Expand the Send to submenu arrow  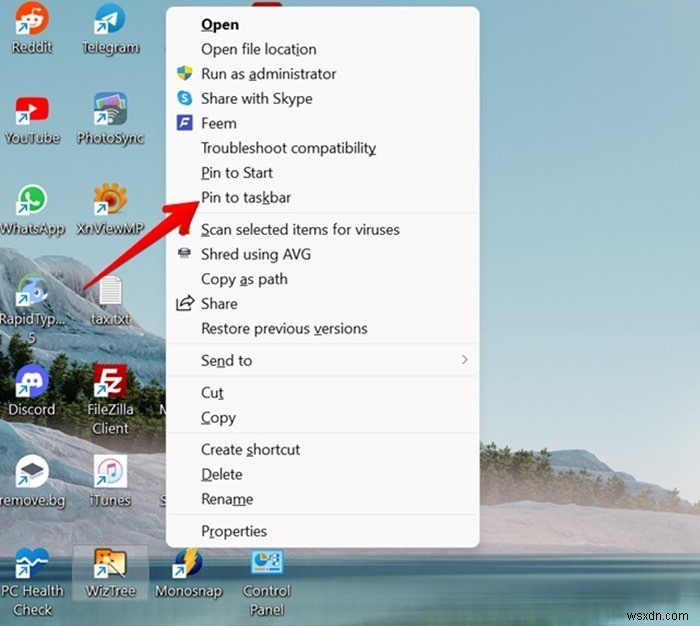click(x=464, y=360)
